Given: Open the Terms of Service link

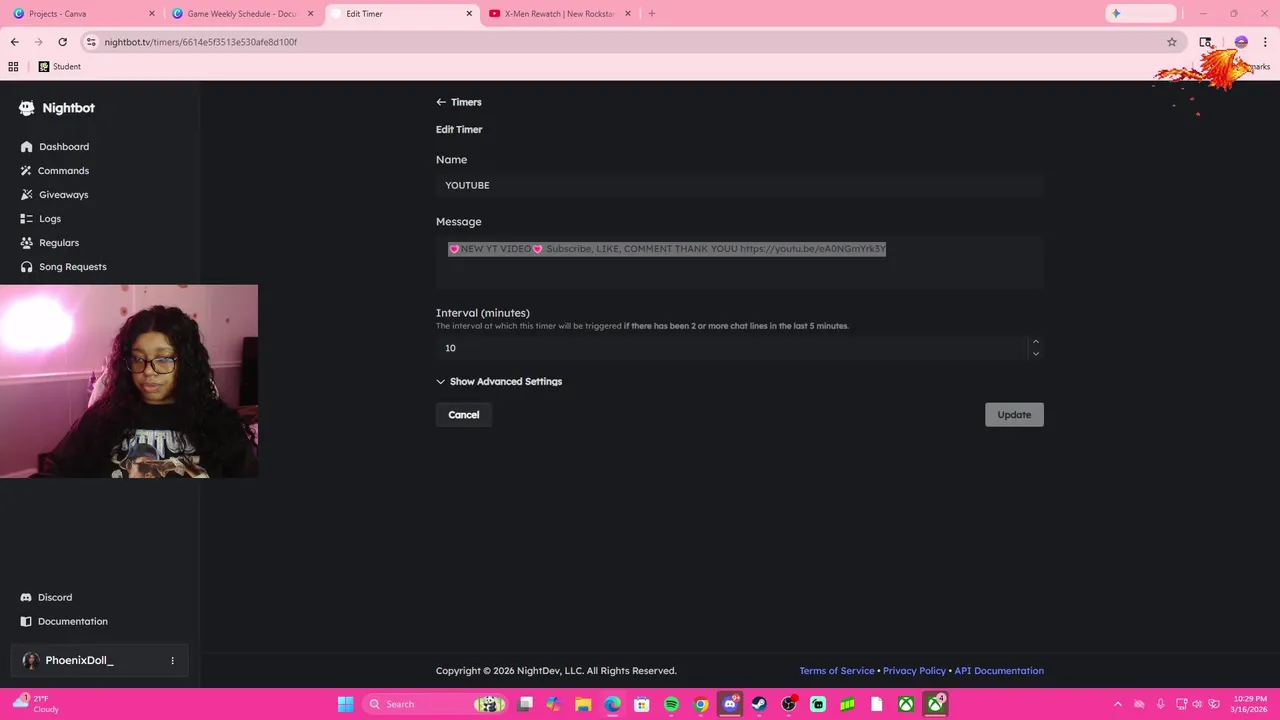Looking at the screenshot, I should pos(837,671).
